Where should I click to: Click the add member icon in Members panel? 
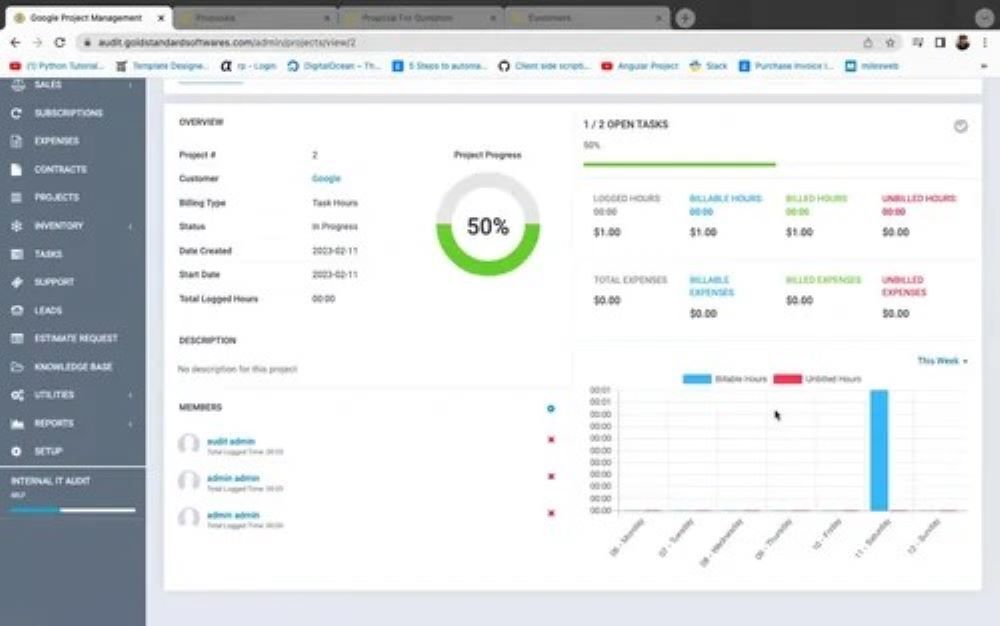551,408
